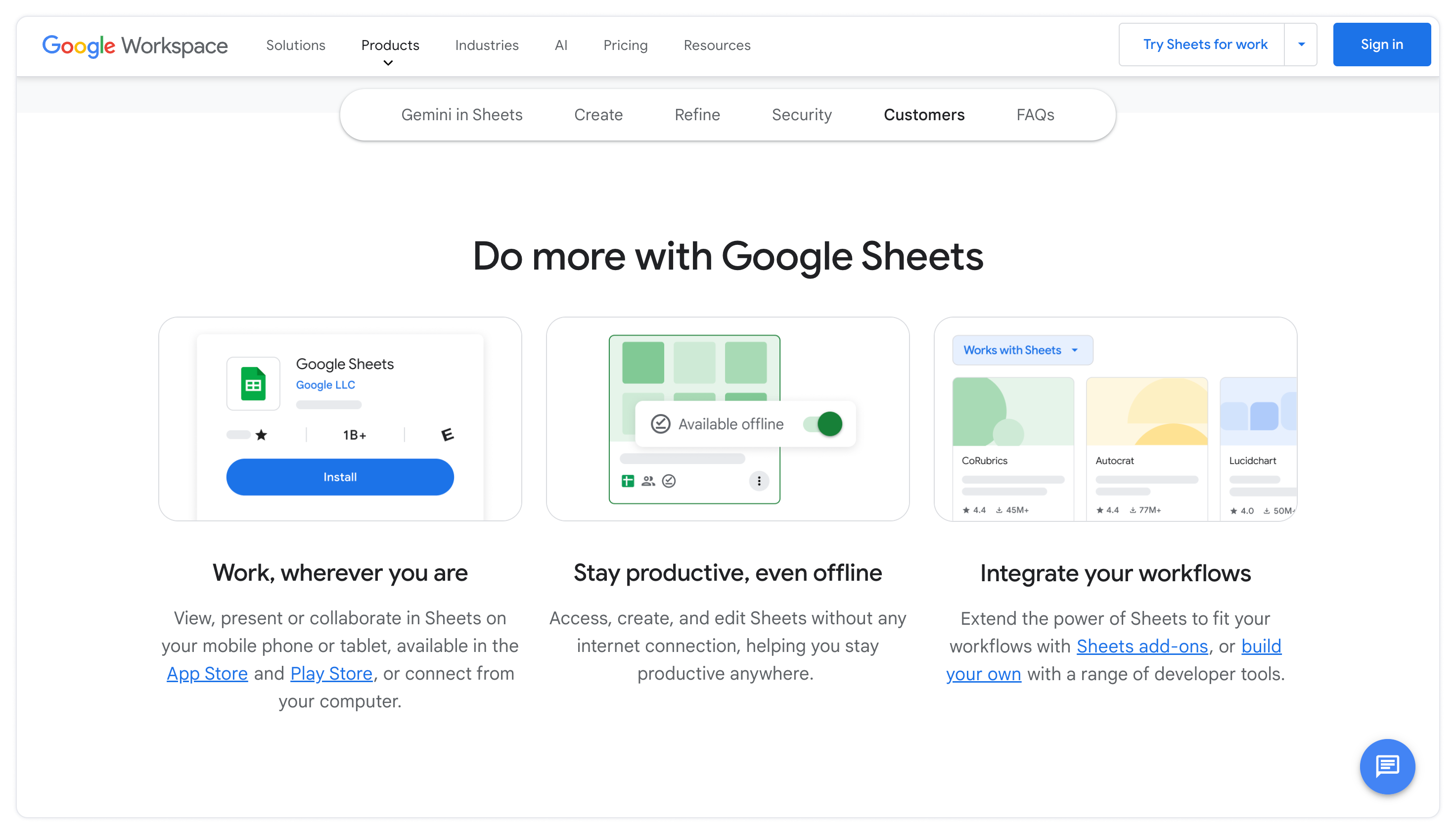The height and width of the screenshot is (834, 1456).
Task: Click the shared people icon on sheet card
Action: tap(648, 481)
